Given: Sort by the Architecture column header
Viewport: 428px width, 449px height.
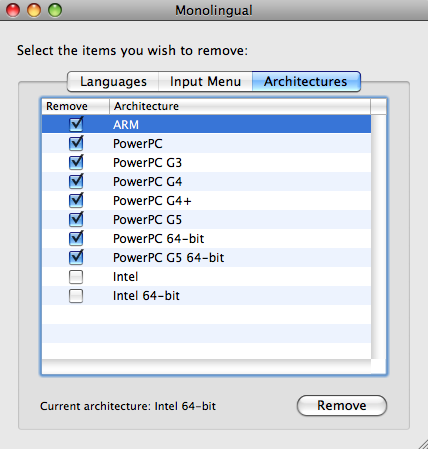Looking at the screenshot, I should point(240,106).
